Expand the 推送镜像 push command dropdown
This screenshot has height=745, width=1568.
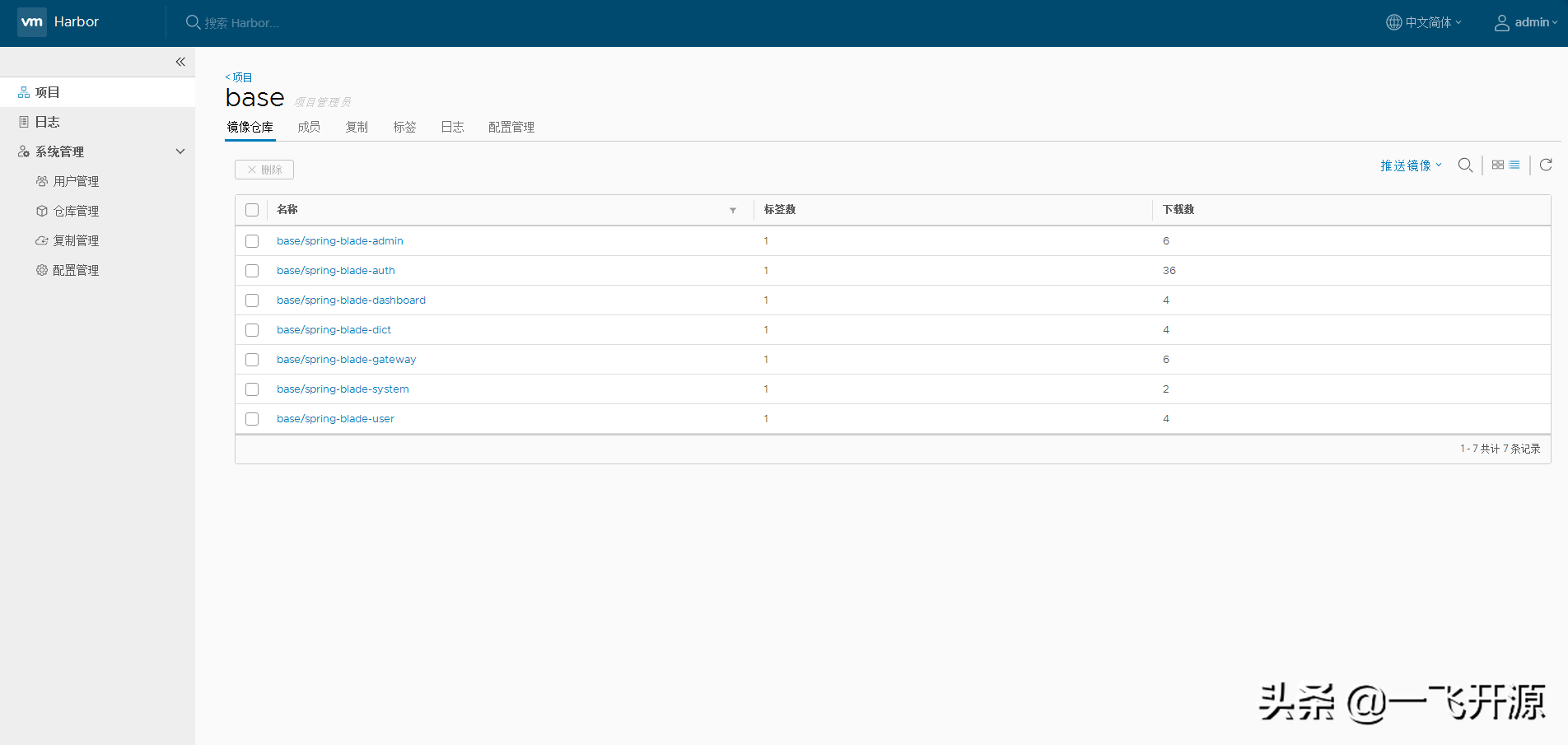point(1412,165)
